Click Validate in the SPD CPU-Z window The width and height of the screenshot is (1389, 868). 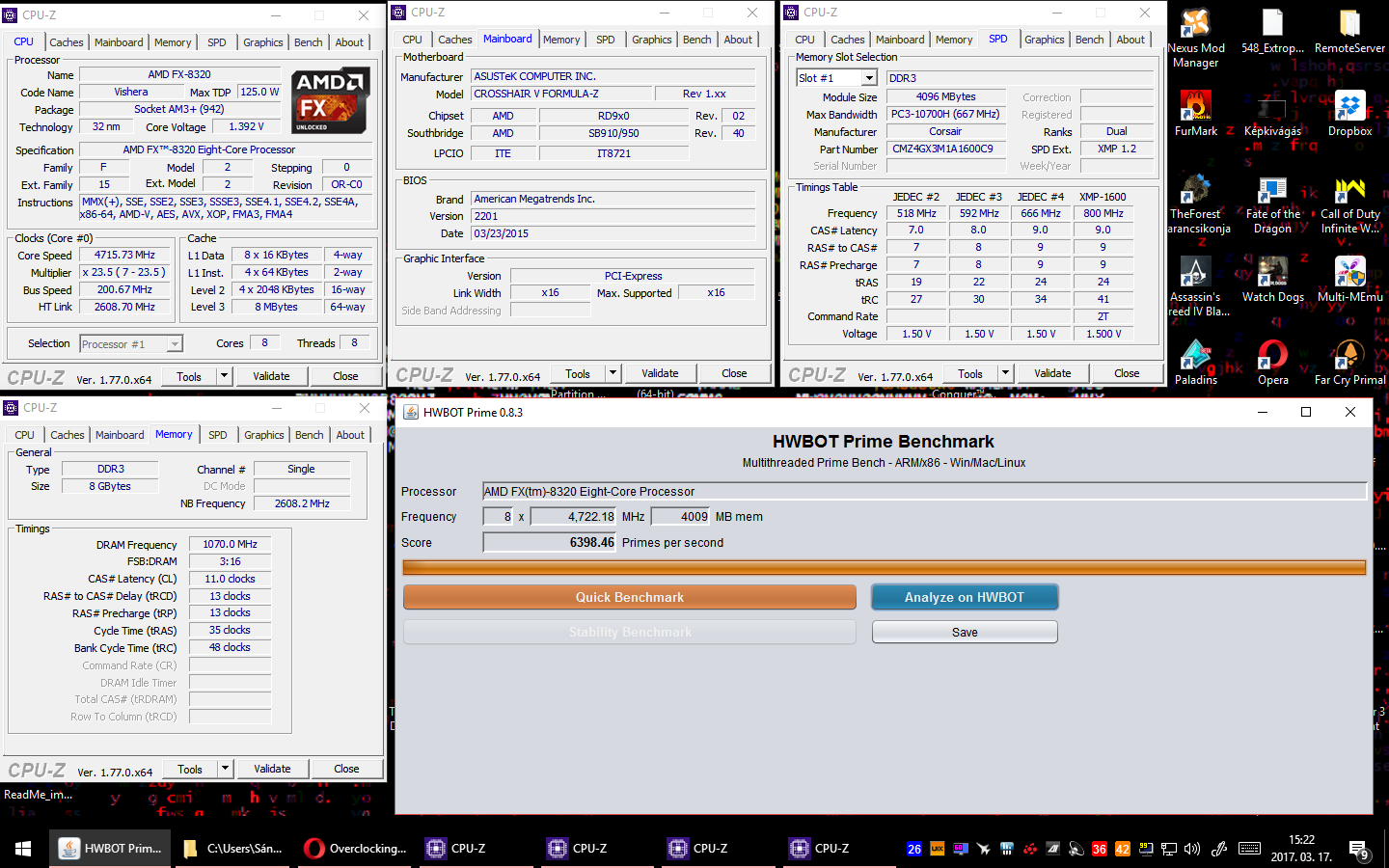1052,373
